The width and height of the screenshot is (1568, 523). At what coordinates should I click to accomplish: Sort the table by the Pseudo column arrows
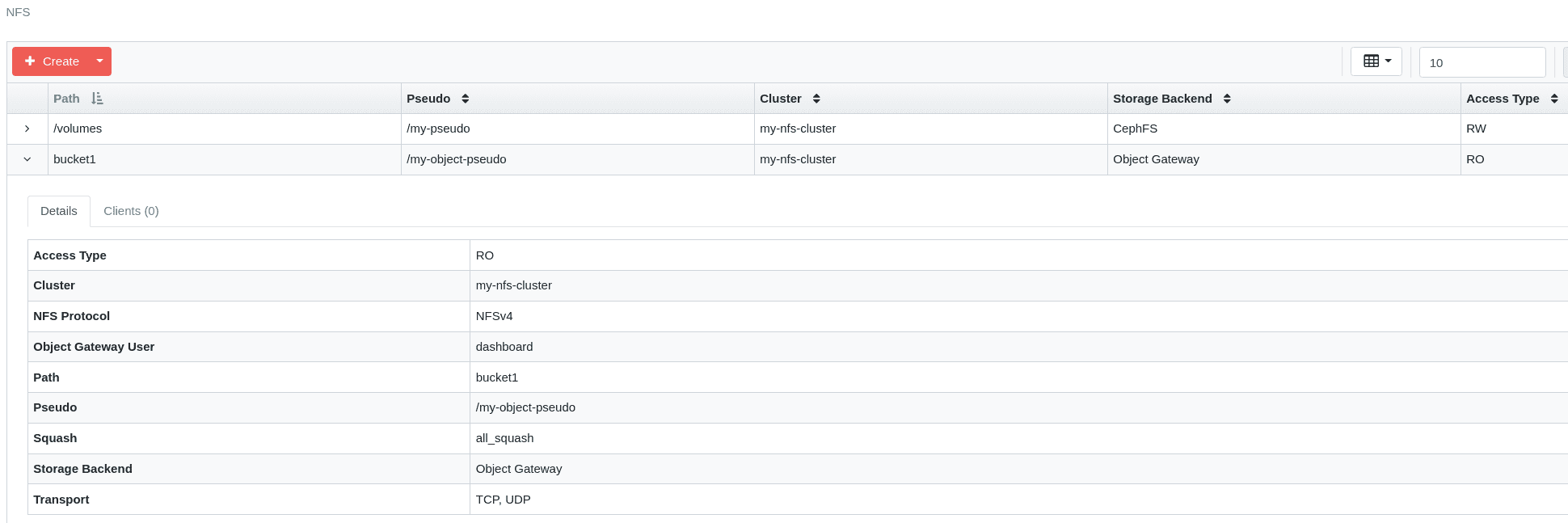tap(465, 98)
